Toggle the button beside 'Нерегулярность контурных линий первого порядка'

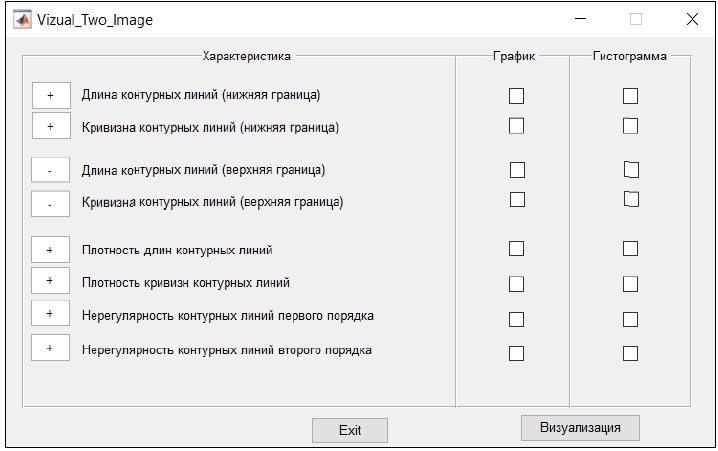[50, 314]
